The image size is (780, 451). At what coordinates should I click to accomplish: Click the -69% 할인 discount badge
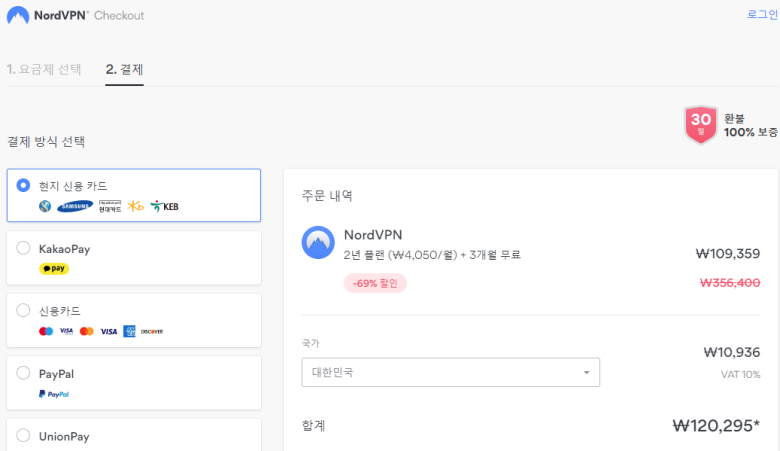click(375, 283)
